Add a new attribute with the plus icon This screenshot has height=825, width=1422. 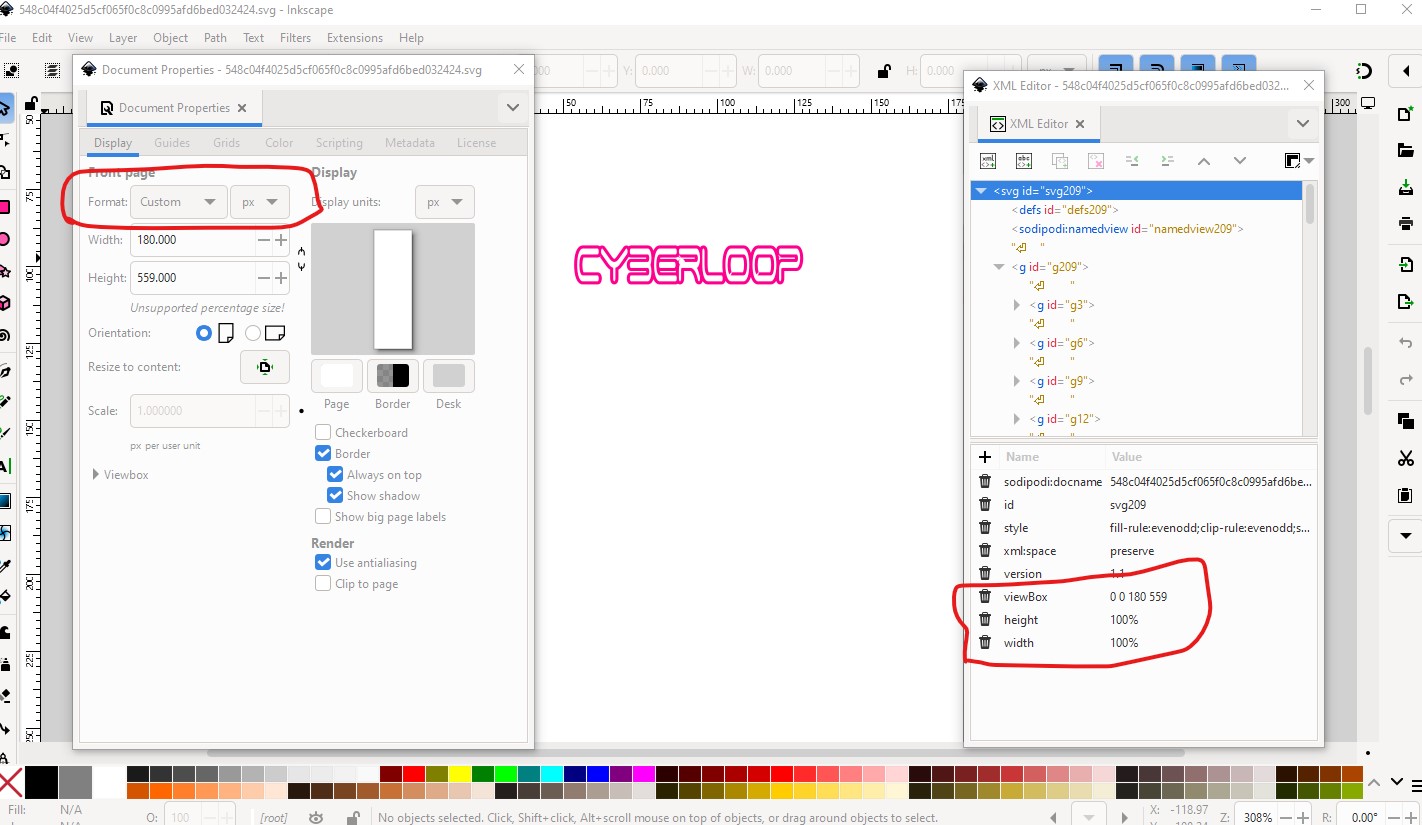(985, 457)
